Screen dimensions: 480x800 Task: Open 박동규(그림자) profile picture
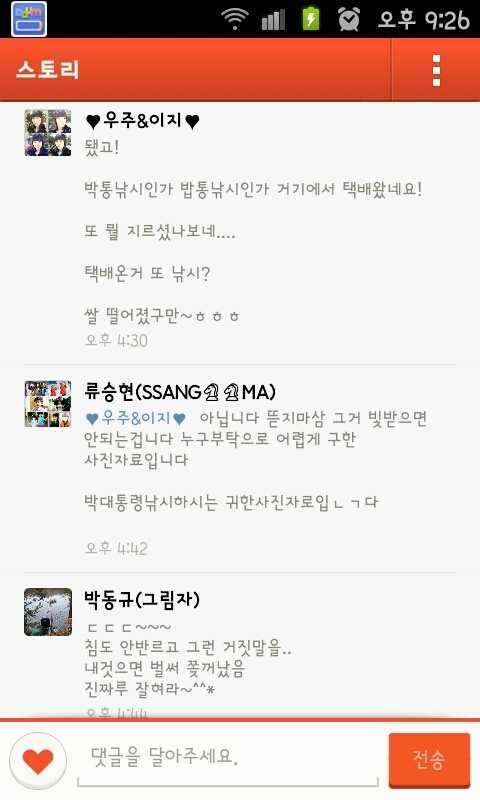[48, 612]
